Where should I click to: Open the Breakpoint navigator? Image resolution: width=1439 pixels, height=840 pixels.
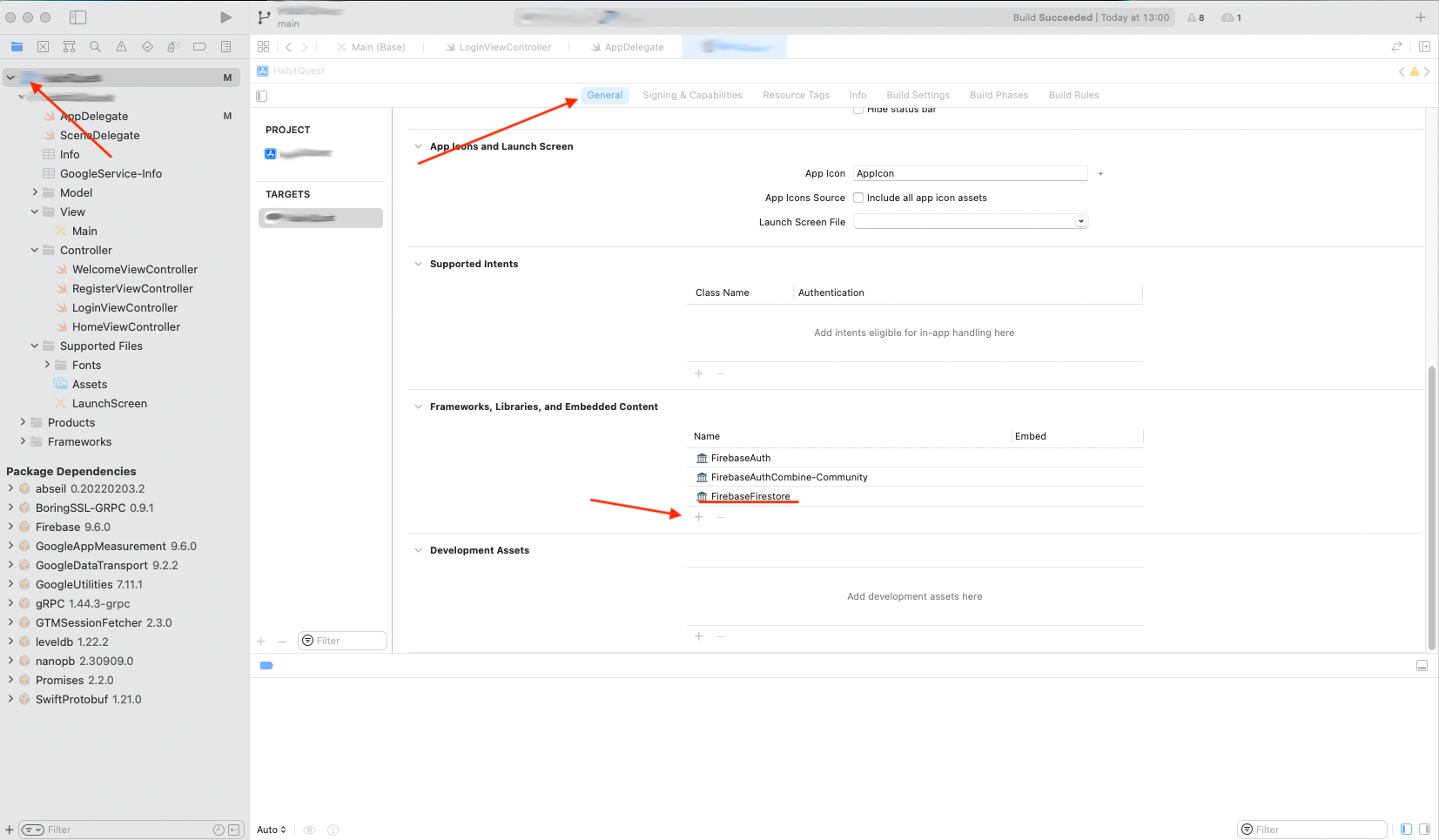click(x=199, y=47)
